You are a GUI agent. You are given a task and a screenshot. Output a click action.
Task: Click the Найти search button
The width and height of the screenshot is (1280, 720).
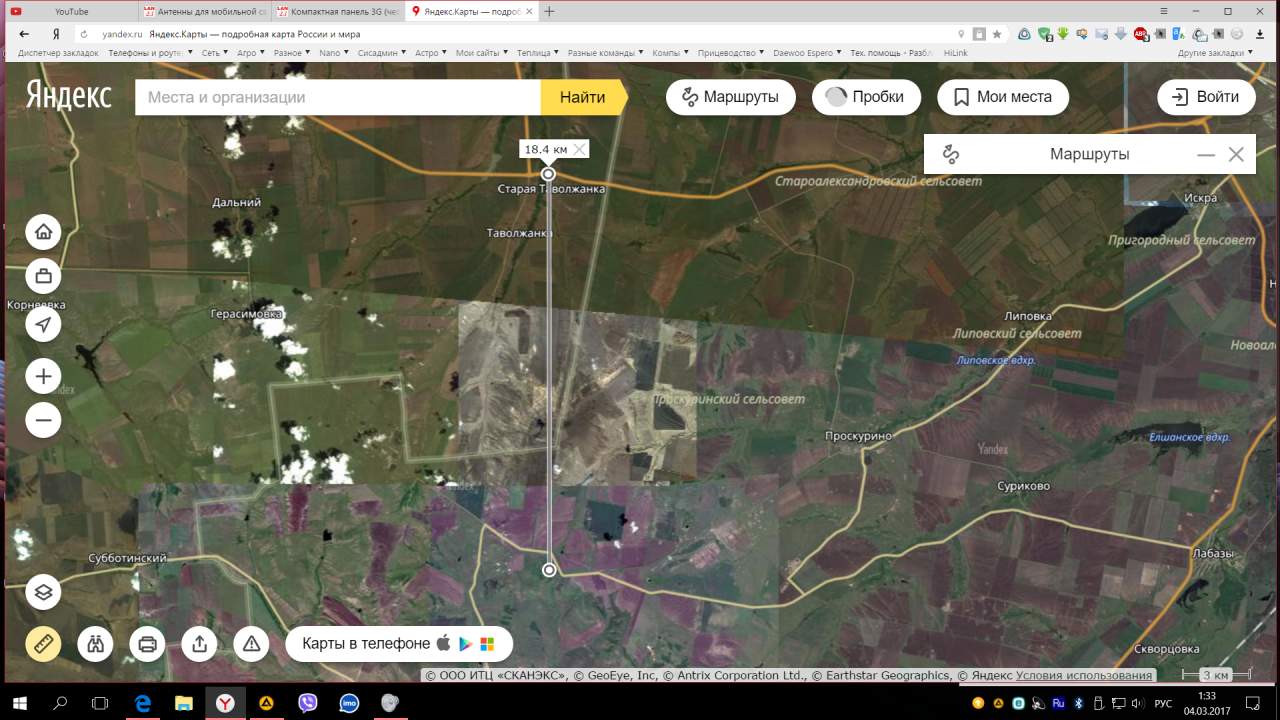pos(584,97)
